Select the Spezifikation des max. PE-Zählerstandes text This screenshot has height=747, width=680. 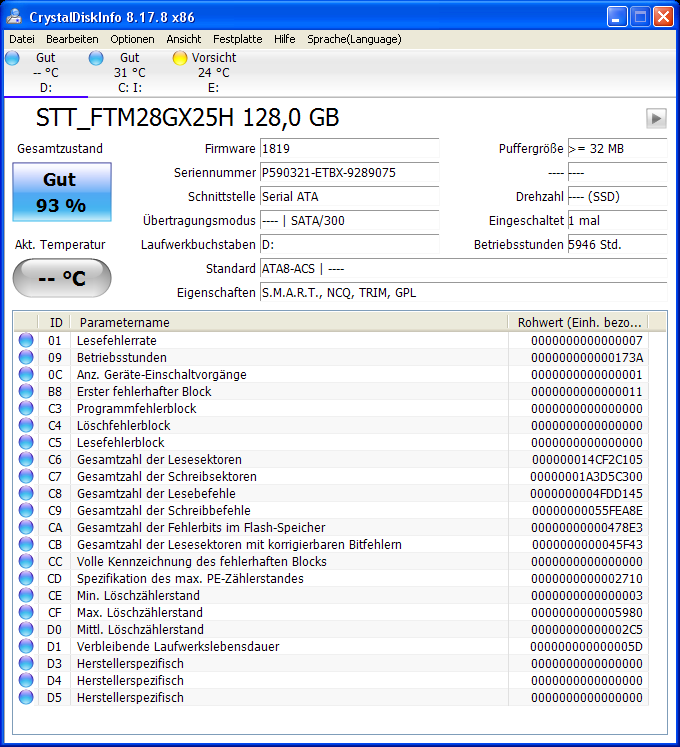pyautogui.click(x=190, y=578)
